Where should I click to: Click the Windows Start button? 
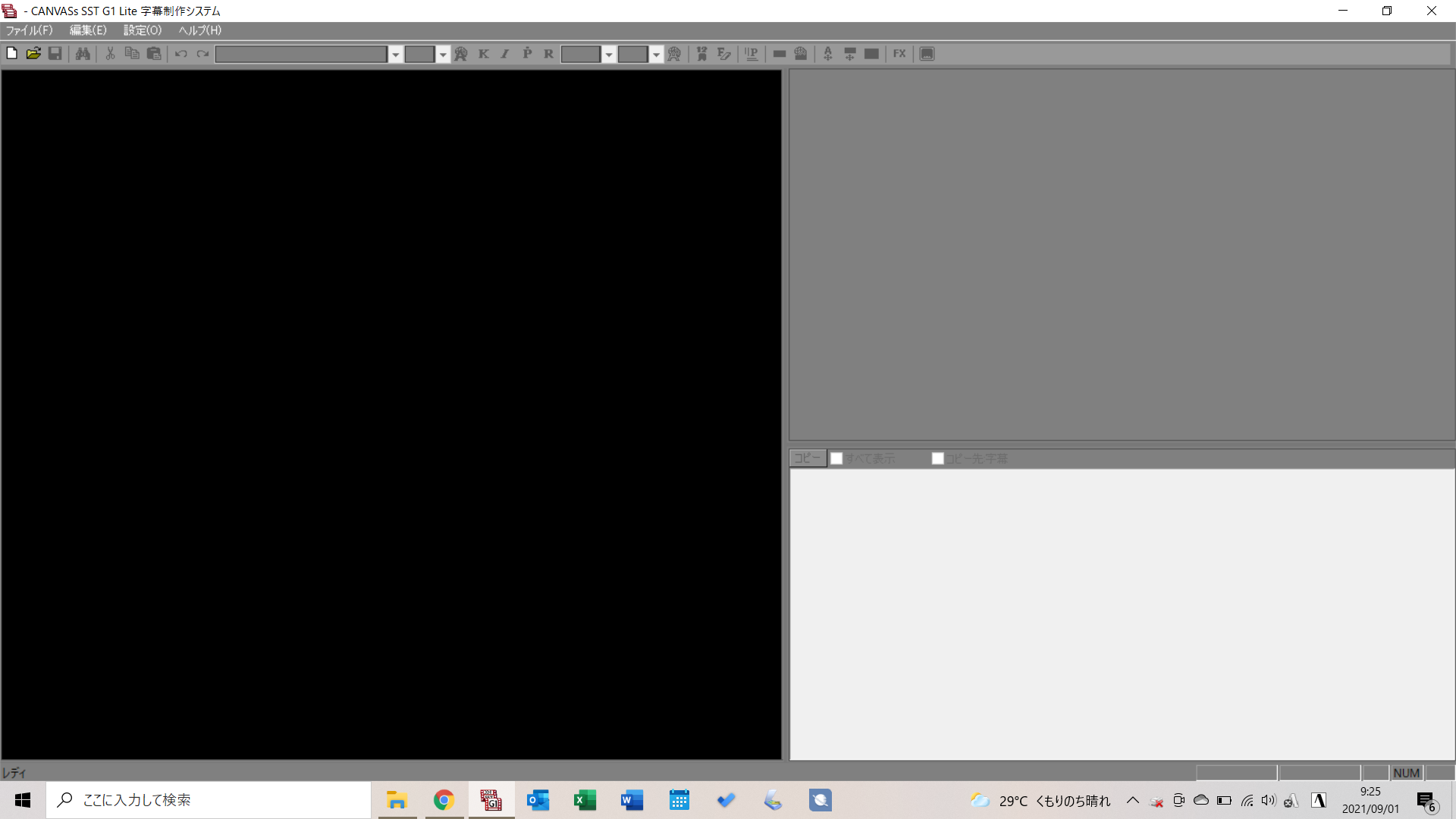coord(23,800)
